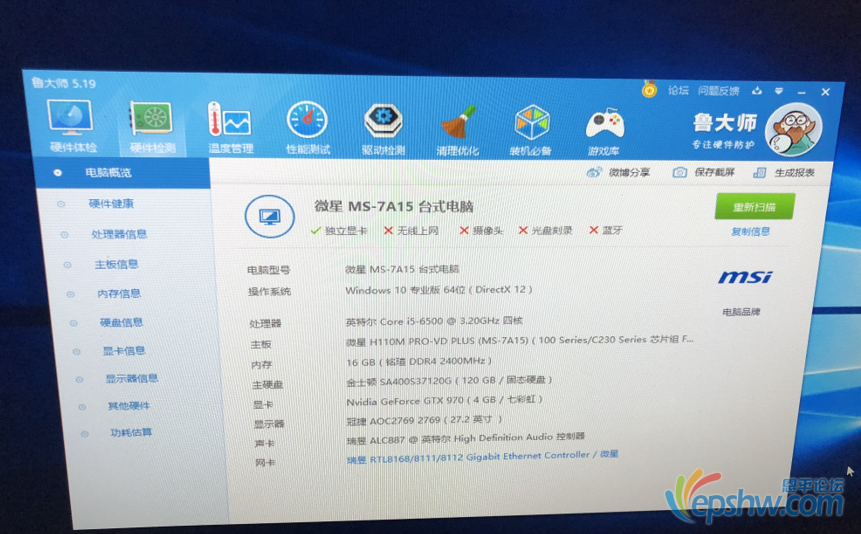Click green 重新扫描 rescan button
Image resolution: width=861 pixels, height=534 pixels.
coord(754,207)
